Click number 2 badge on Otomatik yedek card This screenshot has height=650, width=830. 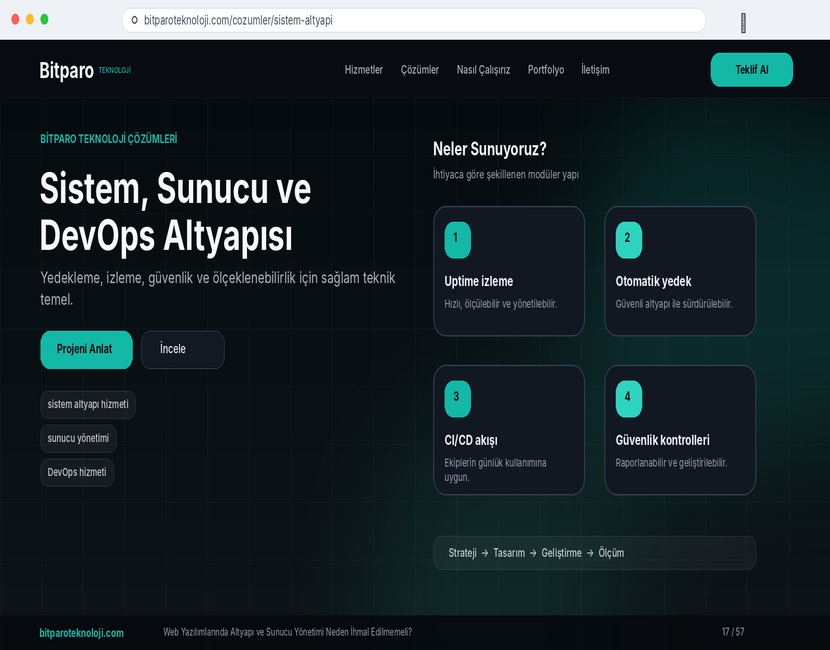(x=628, y=240)
